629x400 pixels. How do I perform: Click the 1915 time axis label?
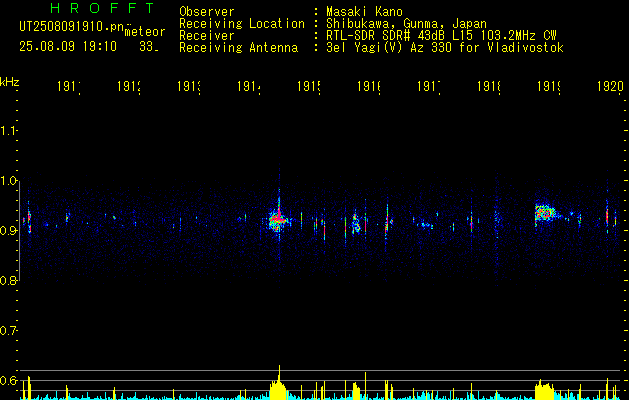tap(309, 86)
